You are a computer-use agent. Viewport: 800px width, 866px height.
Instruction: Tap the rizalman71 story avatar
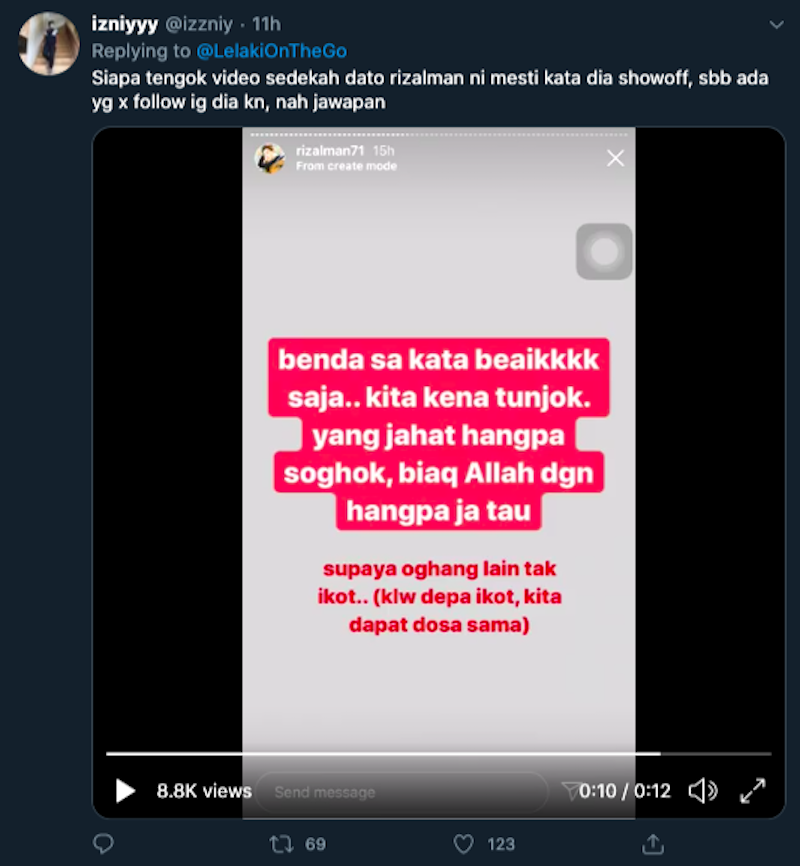270,158
